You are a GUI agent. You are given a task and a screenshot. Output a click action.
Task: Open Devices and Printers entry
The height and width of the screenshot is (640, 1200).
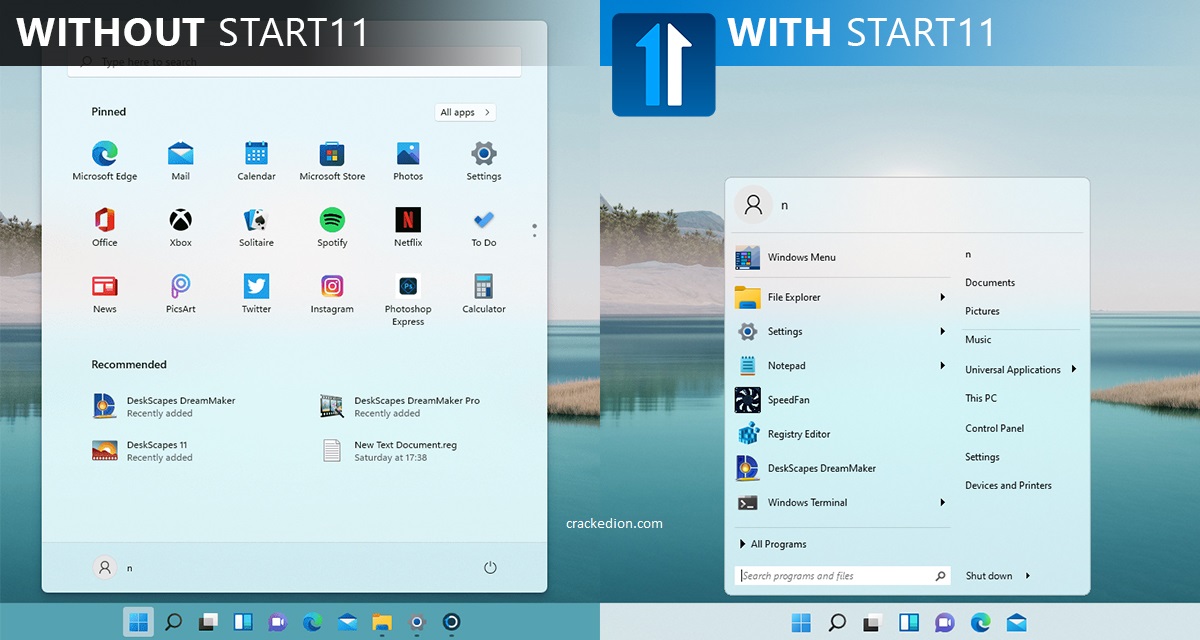pos(1008,486)
